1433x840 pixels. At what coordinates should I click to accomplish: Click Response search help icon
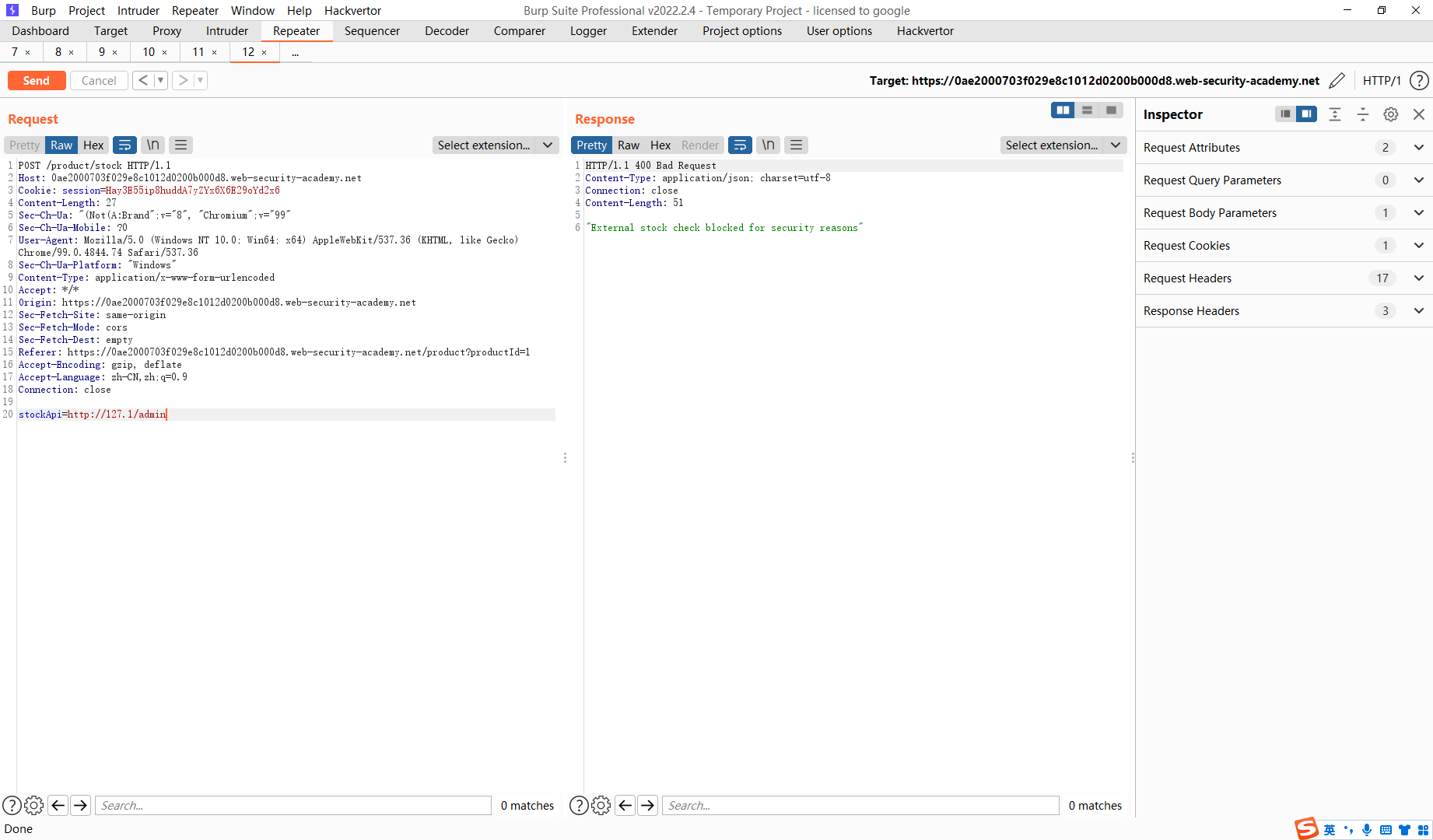(x=579, y=806)
